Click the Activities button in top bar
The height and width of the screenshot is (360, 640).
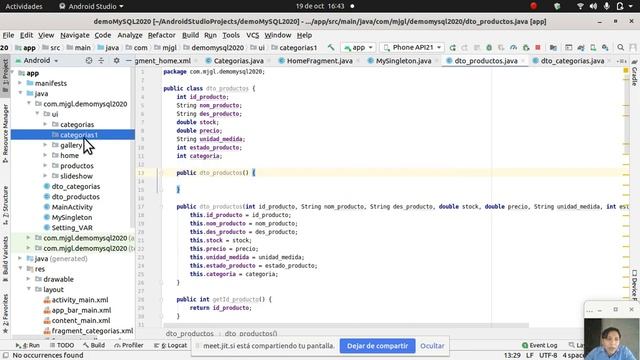point(24,6)
